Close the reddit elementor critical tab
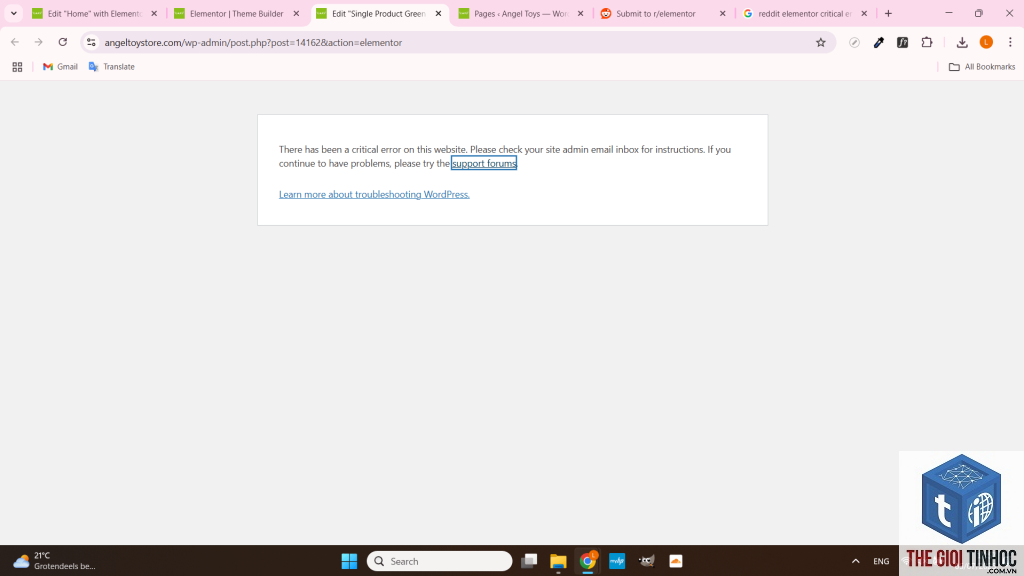This screenshot has height=576, width=1024. (864, 13)
